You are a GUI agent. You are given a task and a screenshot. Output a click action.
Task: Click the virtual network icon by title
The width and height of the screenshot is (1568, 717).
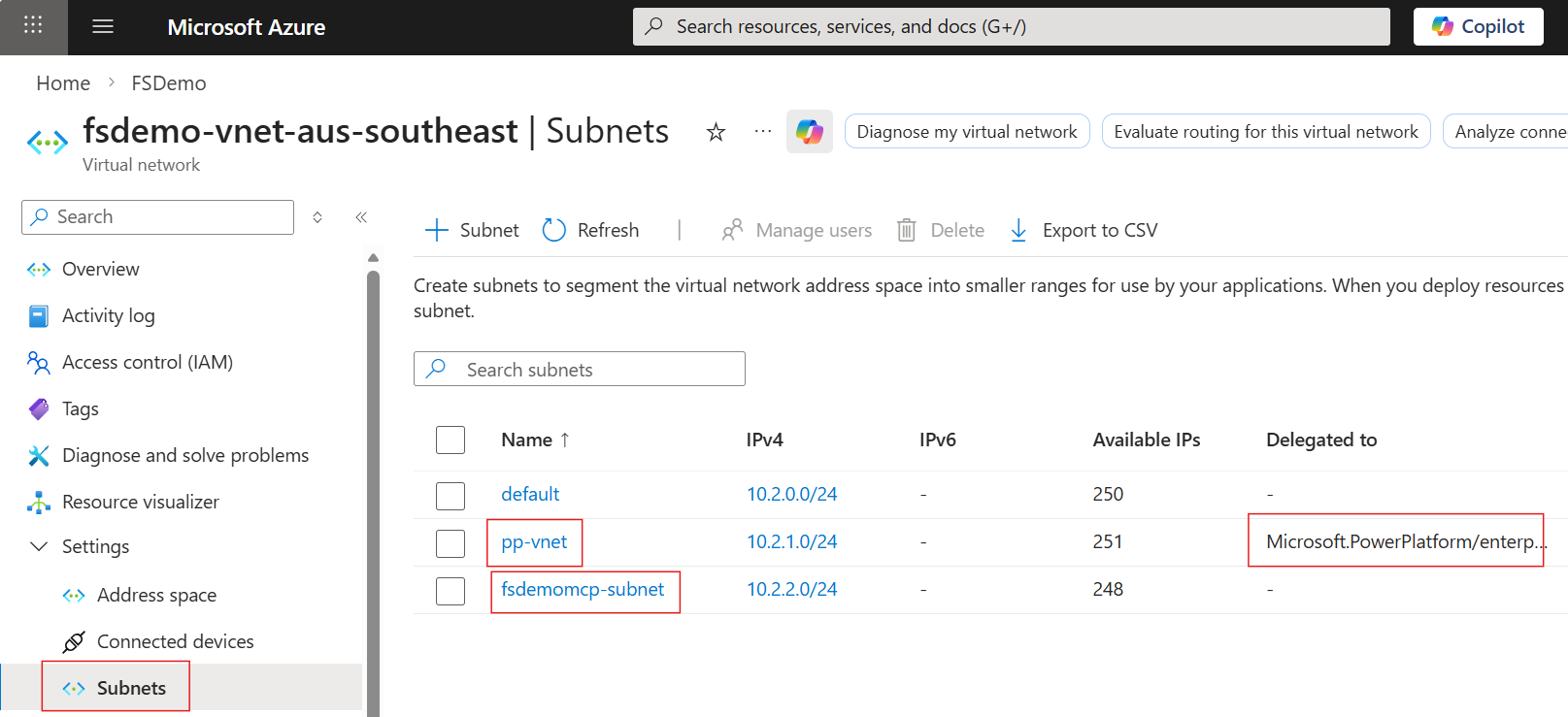(48, 143)
